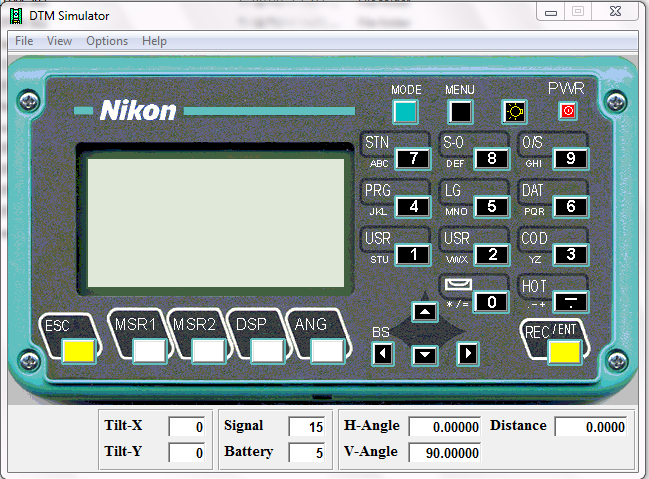Click the H-Angle value field
Image resolution: width=649 pixels, height=479 pixels.
coord(445,426)
